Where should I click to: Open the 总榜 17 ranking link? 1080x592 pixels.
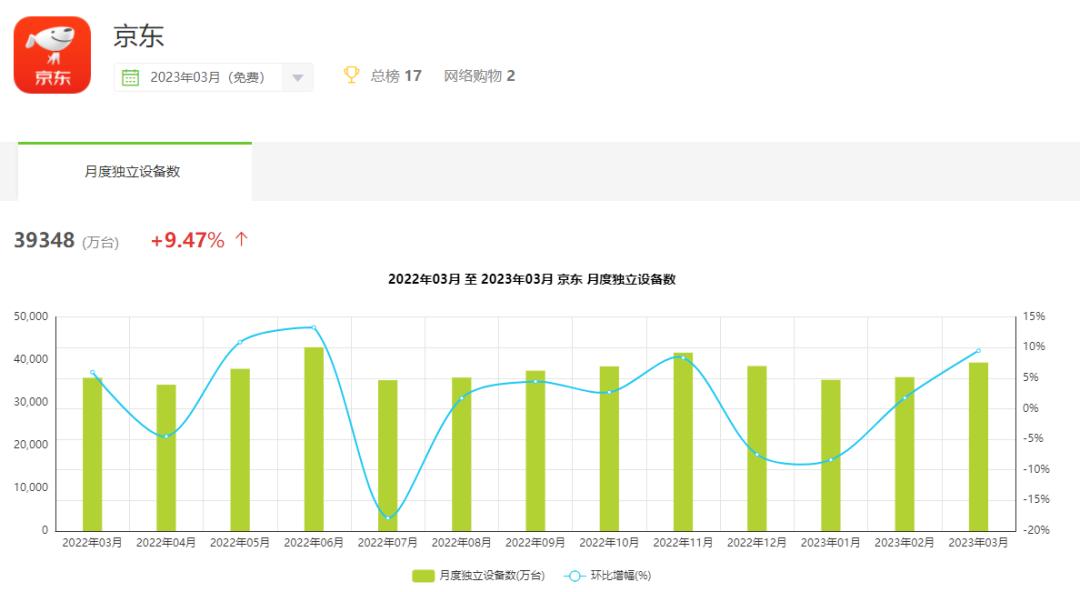397,74
